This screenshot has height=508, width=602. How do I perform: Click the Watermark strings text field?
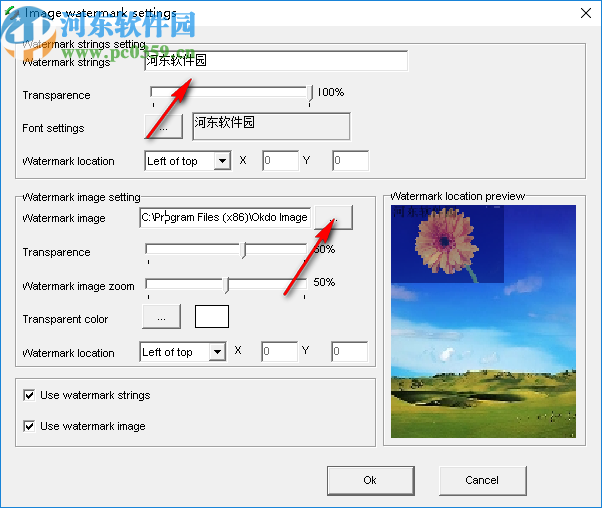coord(276,61)
